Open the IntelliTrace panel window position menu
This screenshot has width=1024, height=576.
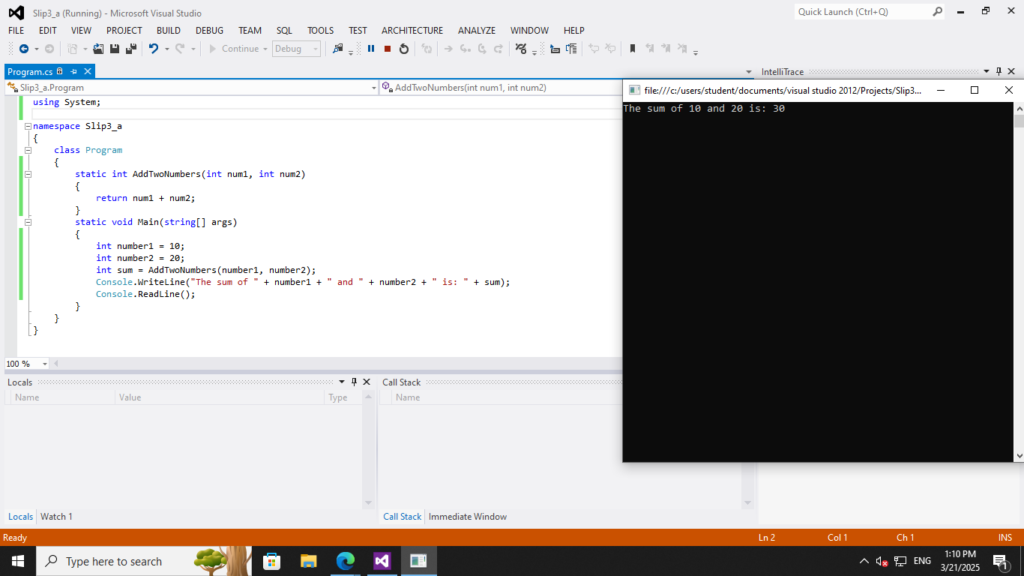(986, 71)
